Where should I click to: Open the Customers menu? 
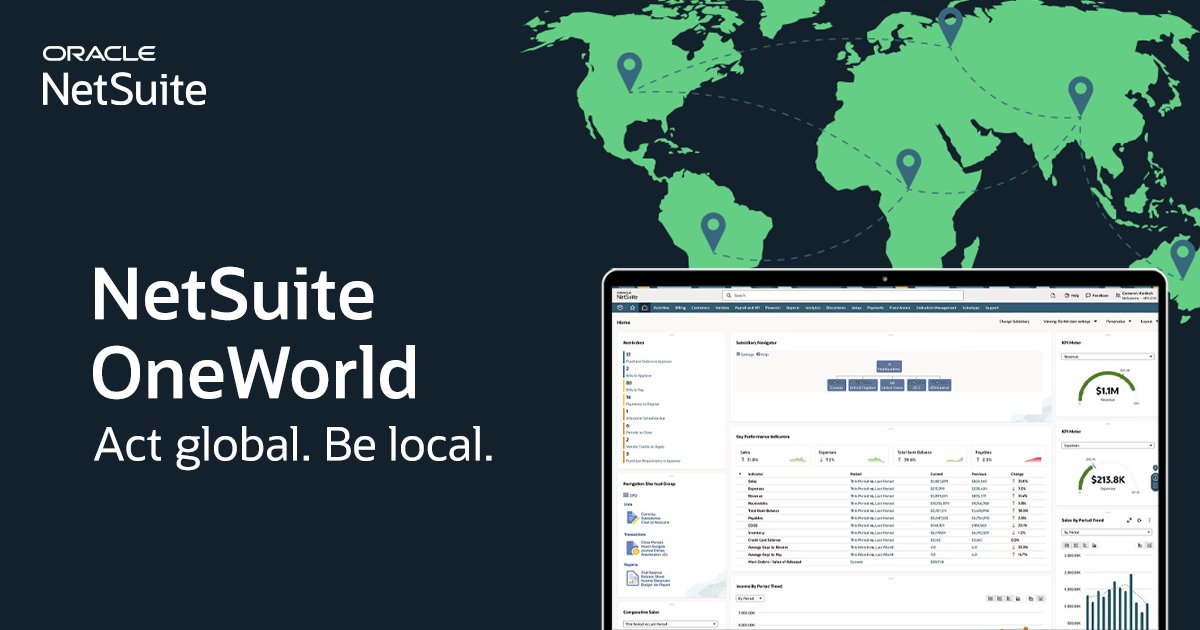[x=700, y=308]
